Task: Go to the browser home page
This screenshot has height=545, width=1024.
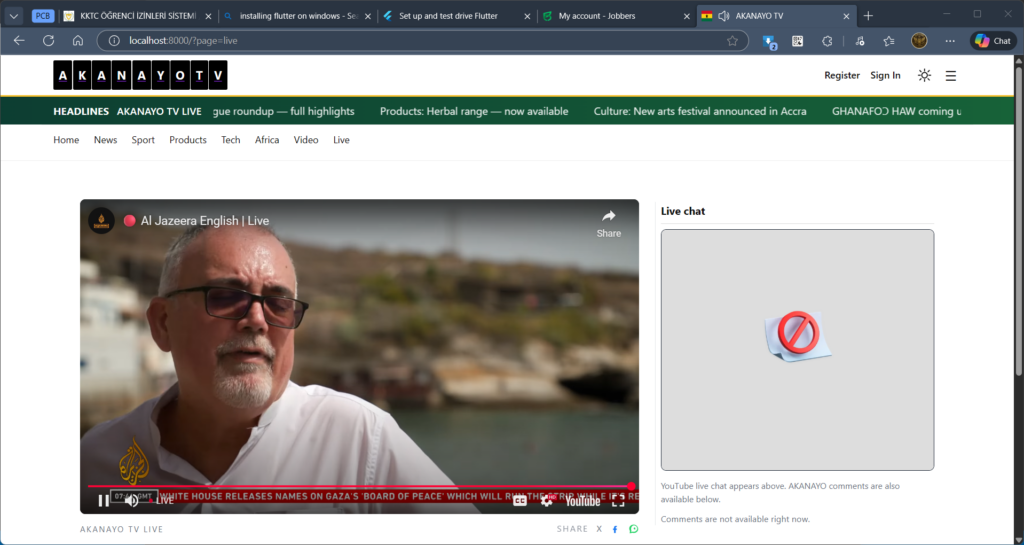Action: 78,40
